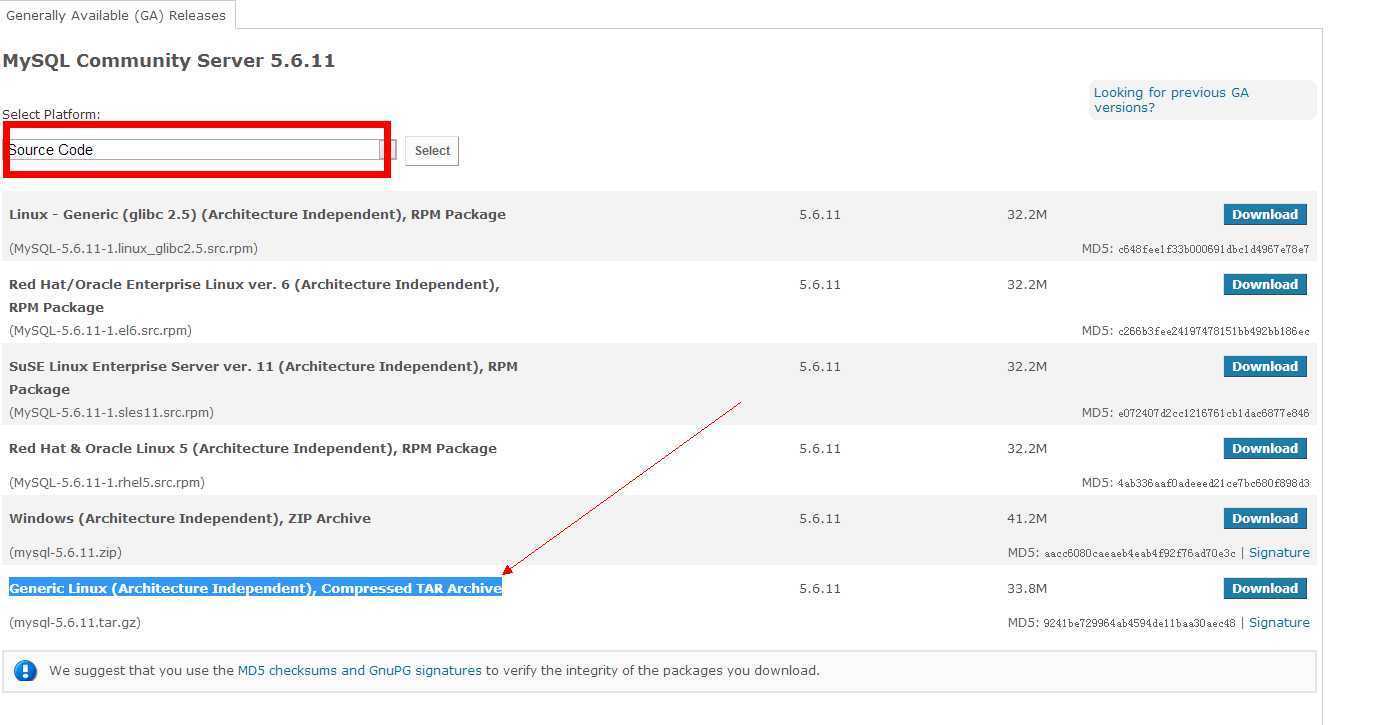Open the Generally Available (GA) Releases tab
This screenshot has width=1374, height=725.
(116, 15)
